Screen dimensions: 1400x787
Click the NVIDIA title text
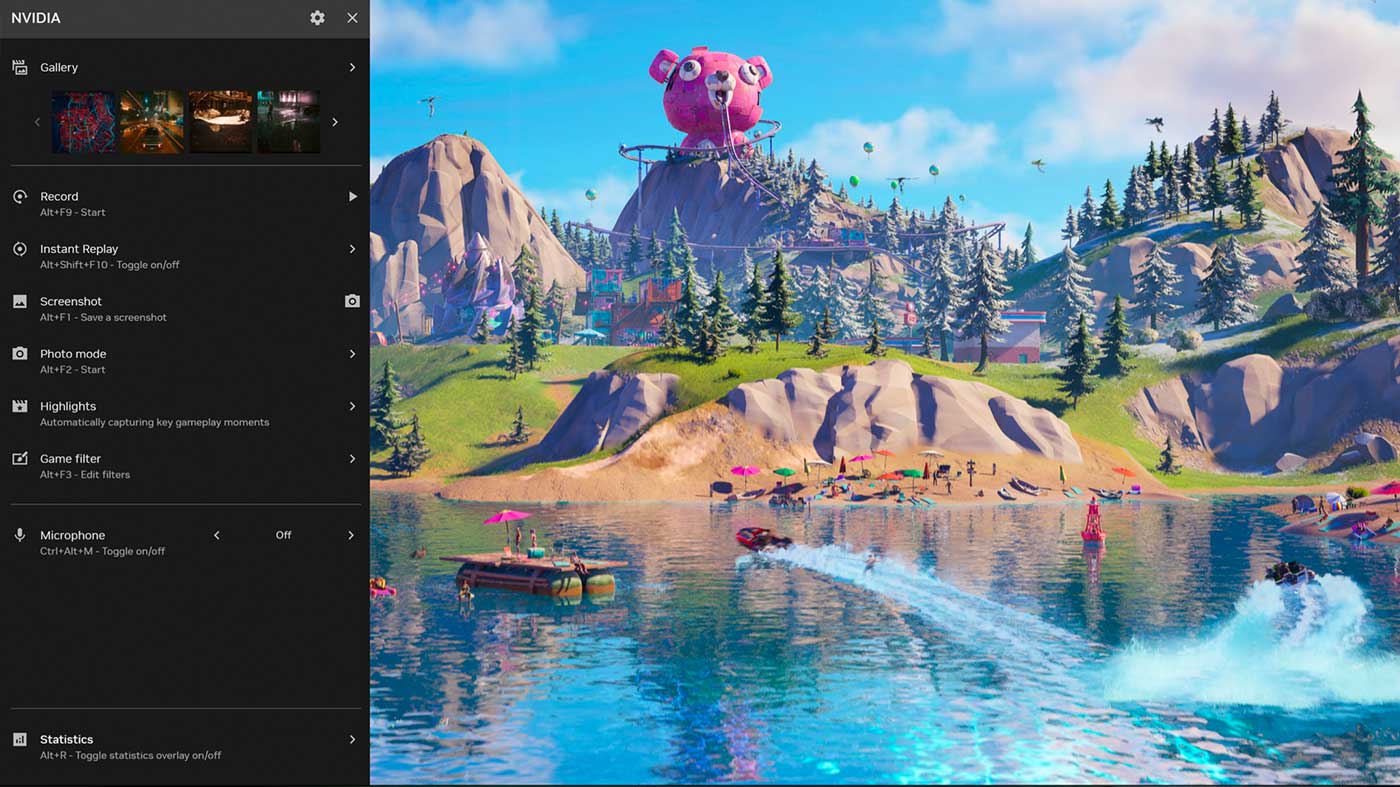36,18
